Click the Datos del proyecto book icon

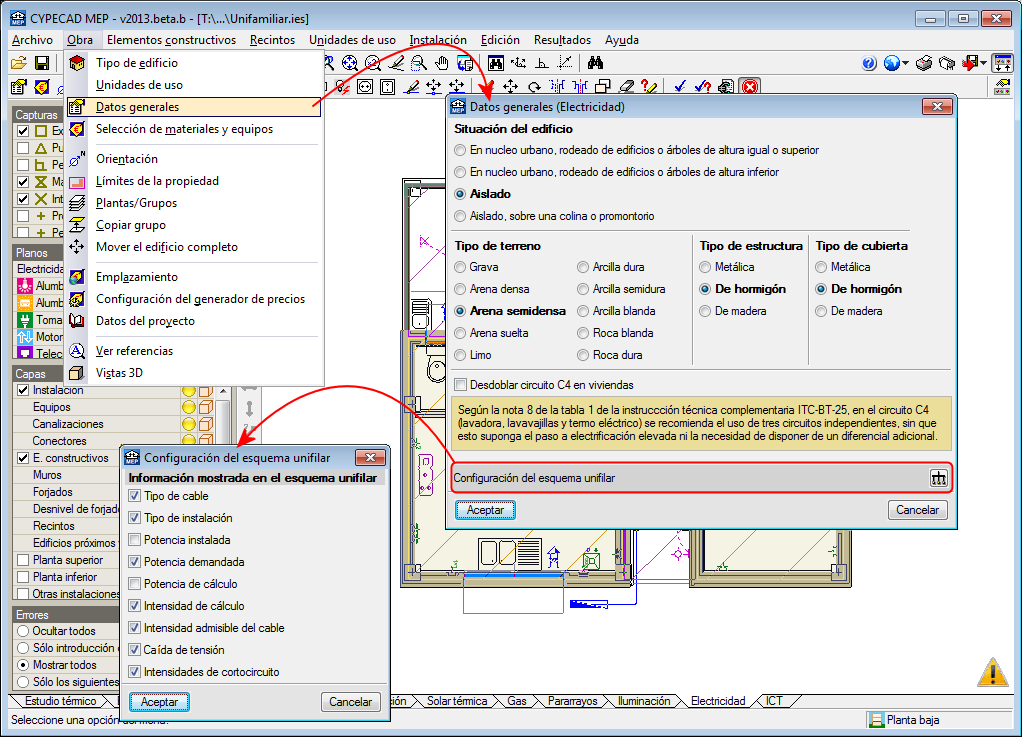tap(77, 321)
